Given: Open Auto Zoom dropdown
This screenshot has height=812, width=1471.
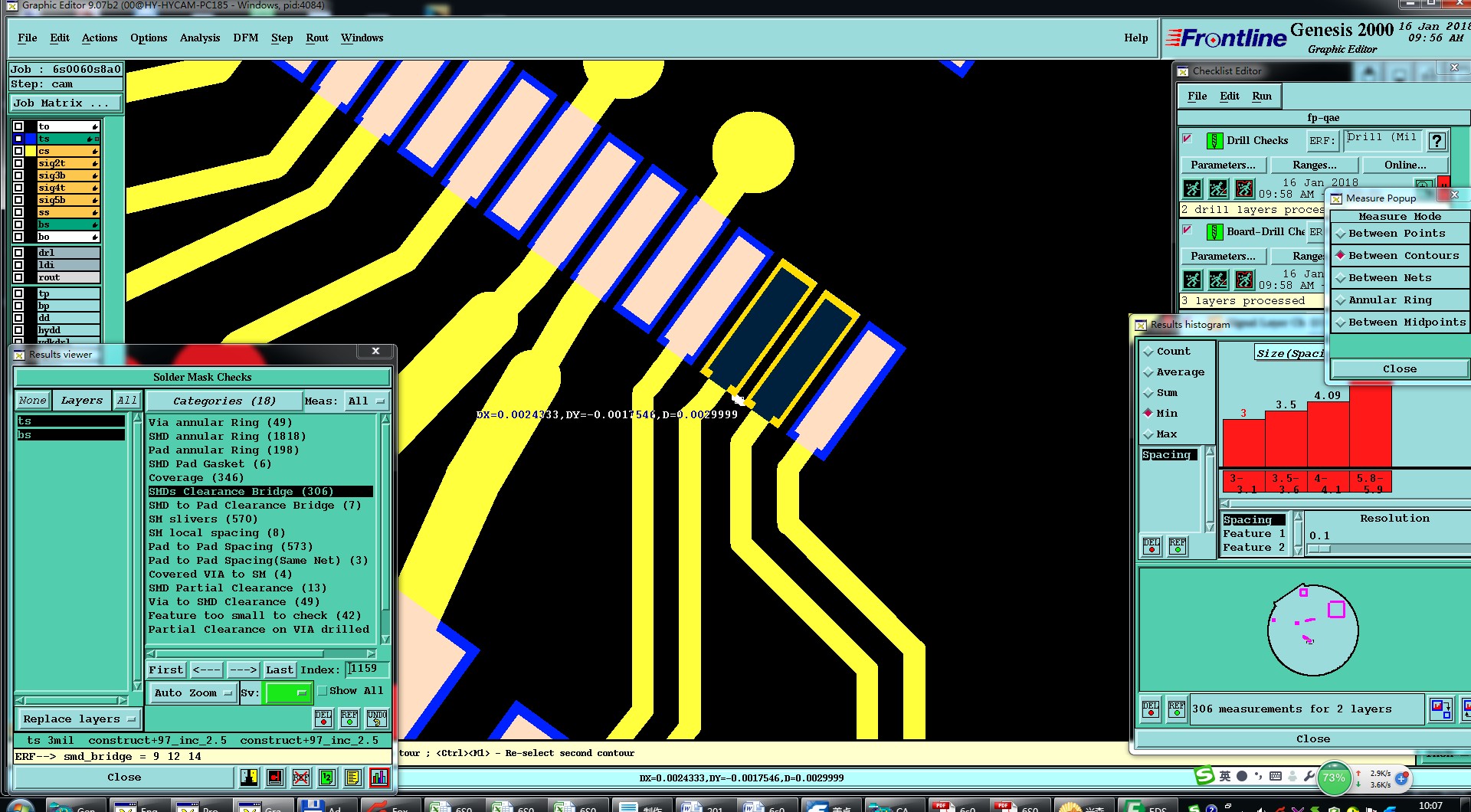Looking at the screenshot, I should (192, 693).
